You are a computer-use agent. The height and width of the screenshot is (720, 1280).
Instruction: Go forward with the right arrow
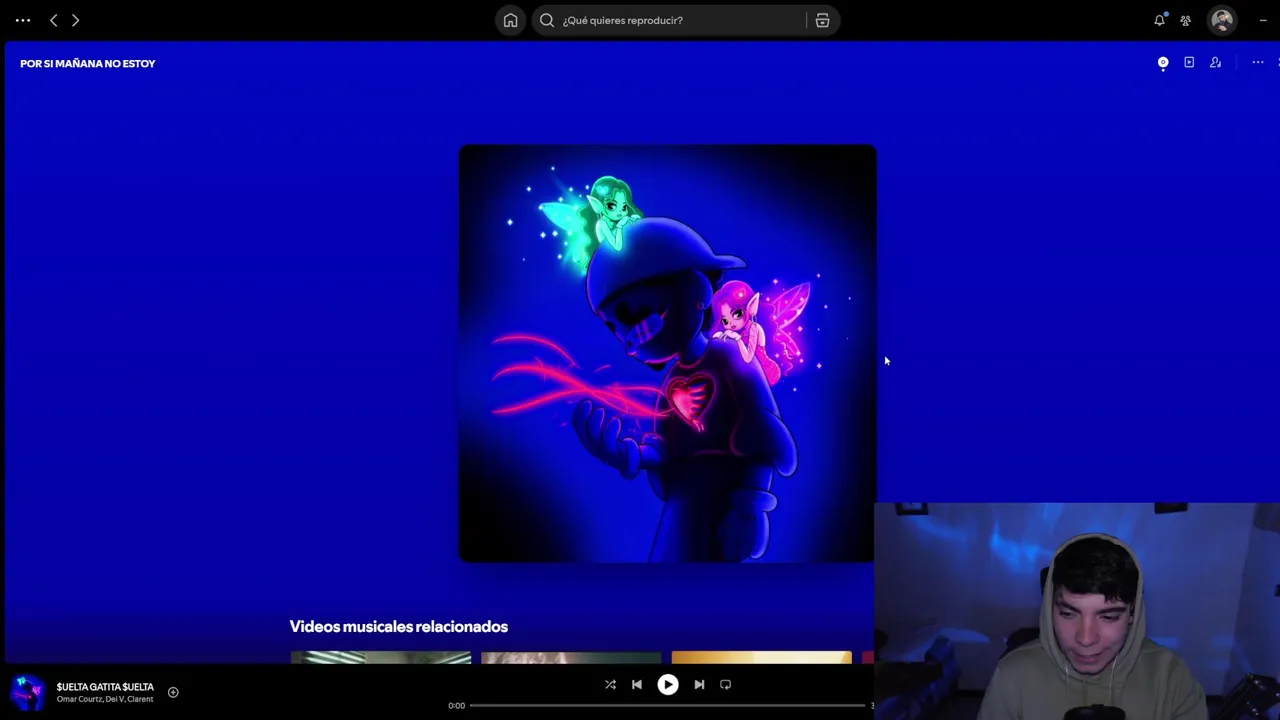click(x=75, y=20)
